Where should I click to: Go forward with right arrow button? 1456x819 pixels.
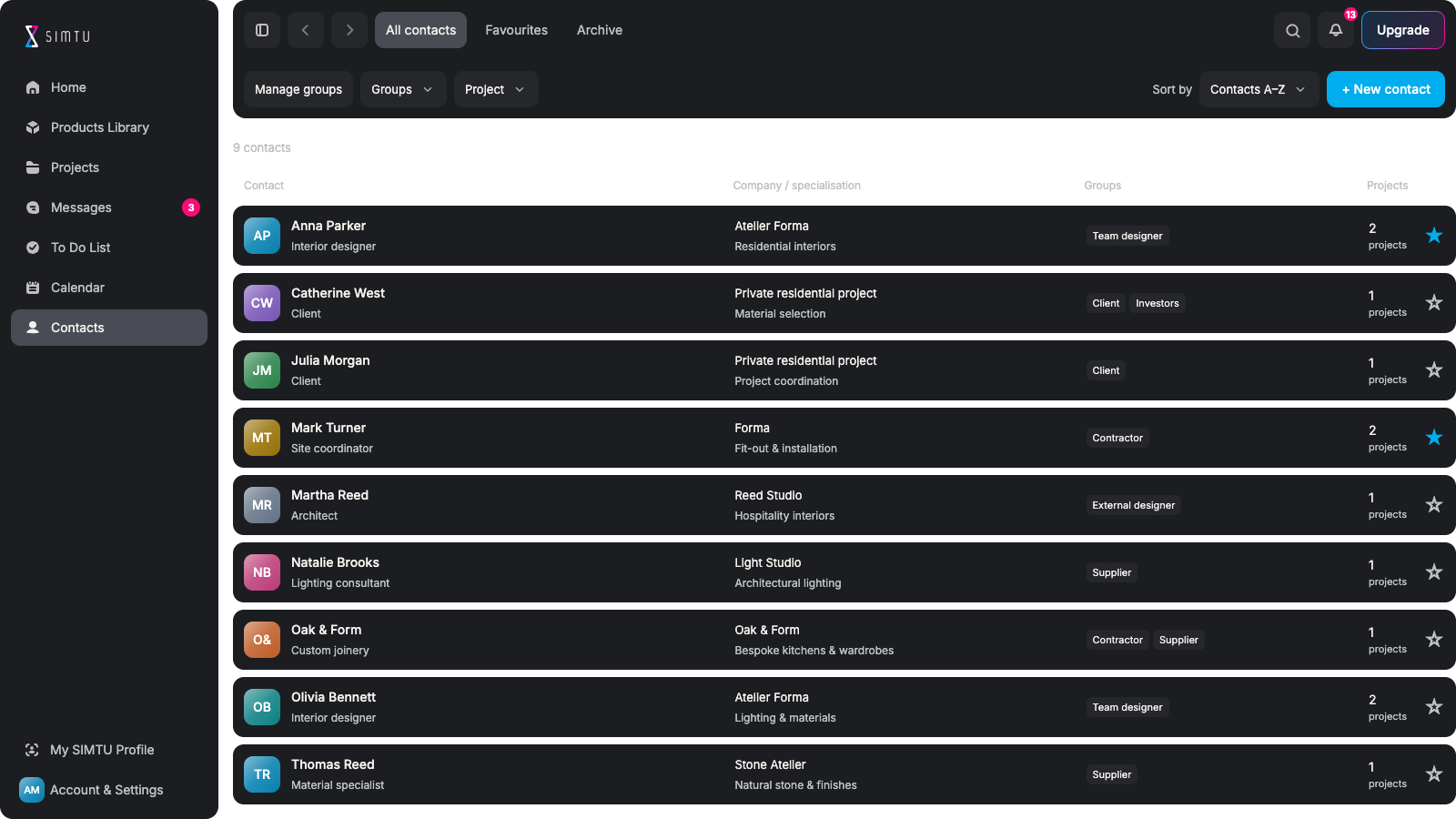click(x=349, y=30)
